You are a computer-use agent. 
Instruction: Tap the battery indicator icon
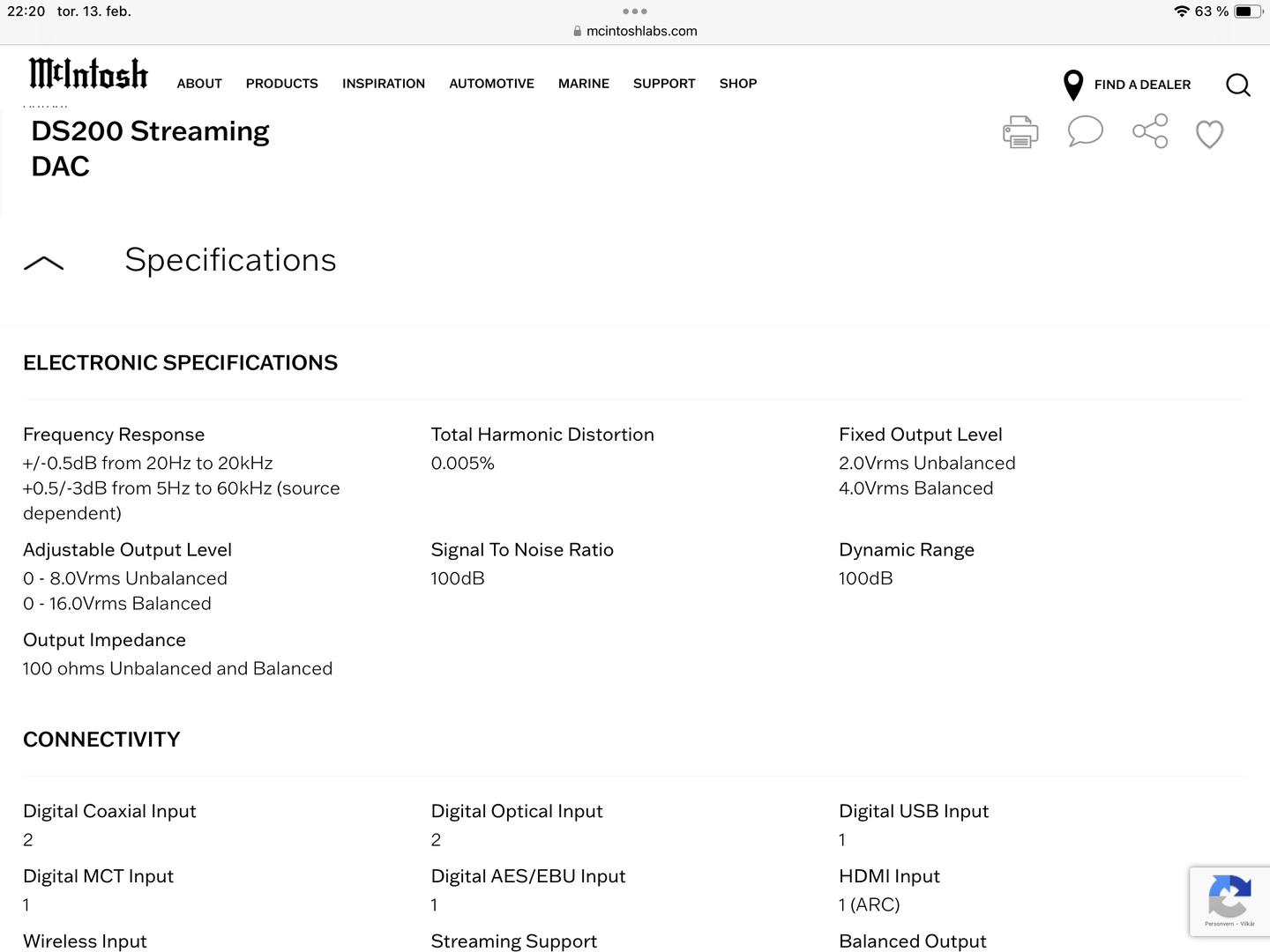coord(1248,11)
